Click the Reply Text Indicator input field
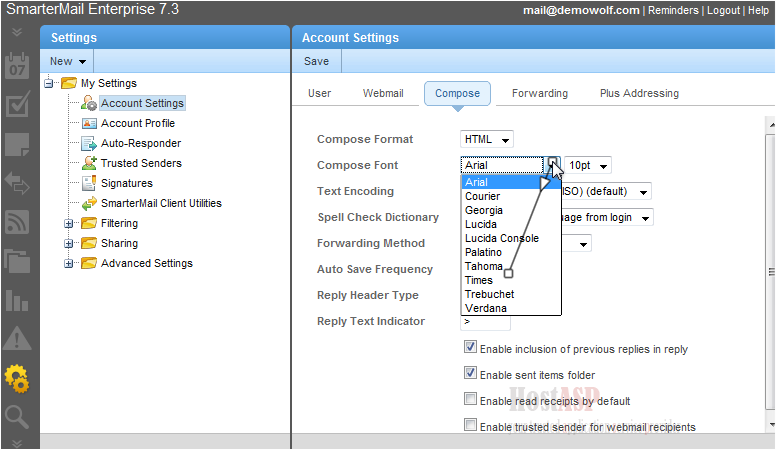Image resolution: width=776 pixels, height=450 pixels. [485, 322]
